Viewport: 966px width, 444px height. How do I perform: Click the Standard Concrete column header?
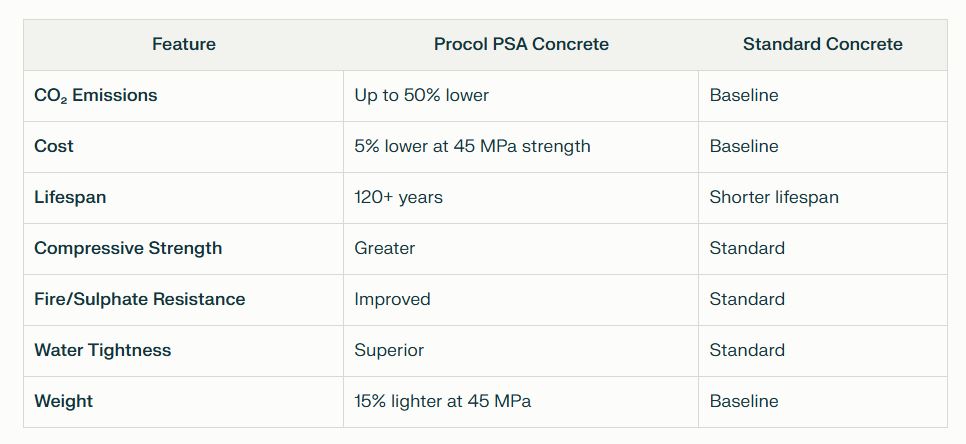pos(822,44)
